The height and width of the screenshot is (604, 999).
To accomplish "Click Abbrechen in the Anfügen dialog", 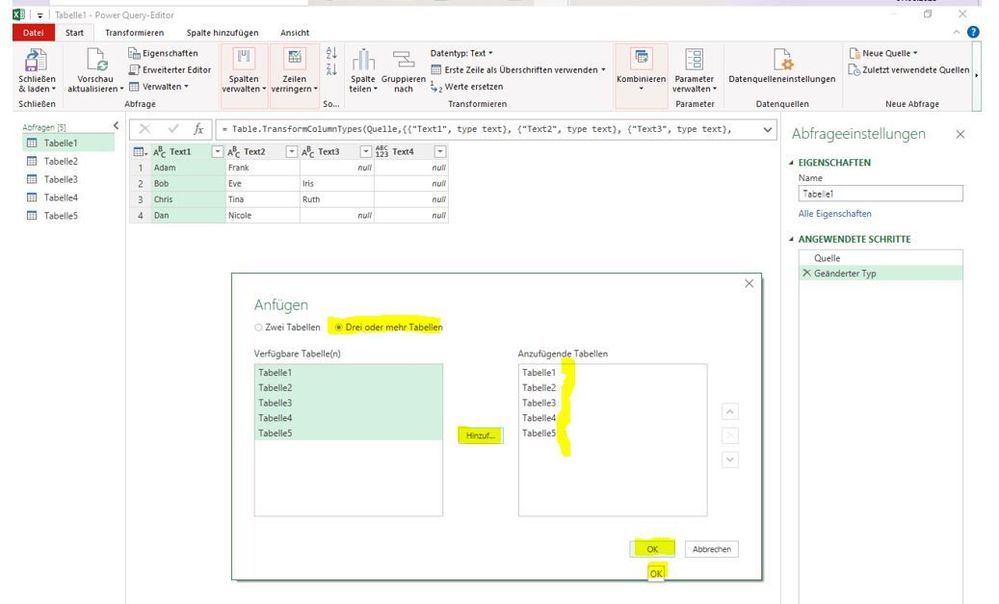I will tap(712, 549).
